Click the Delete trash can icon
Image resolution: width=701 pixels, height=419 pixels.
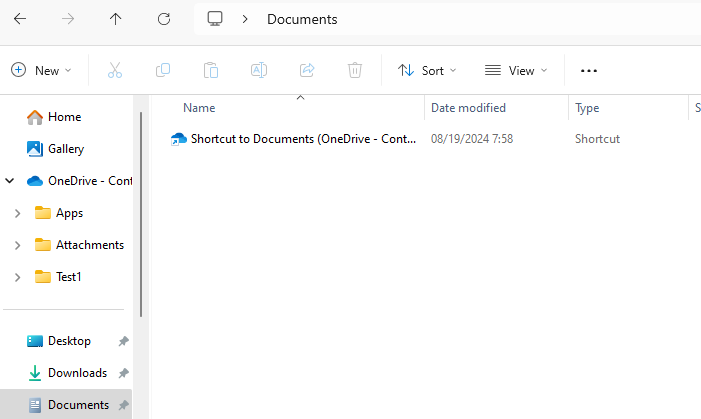click(x=355, y=70)
